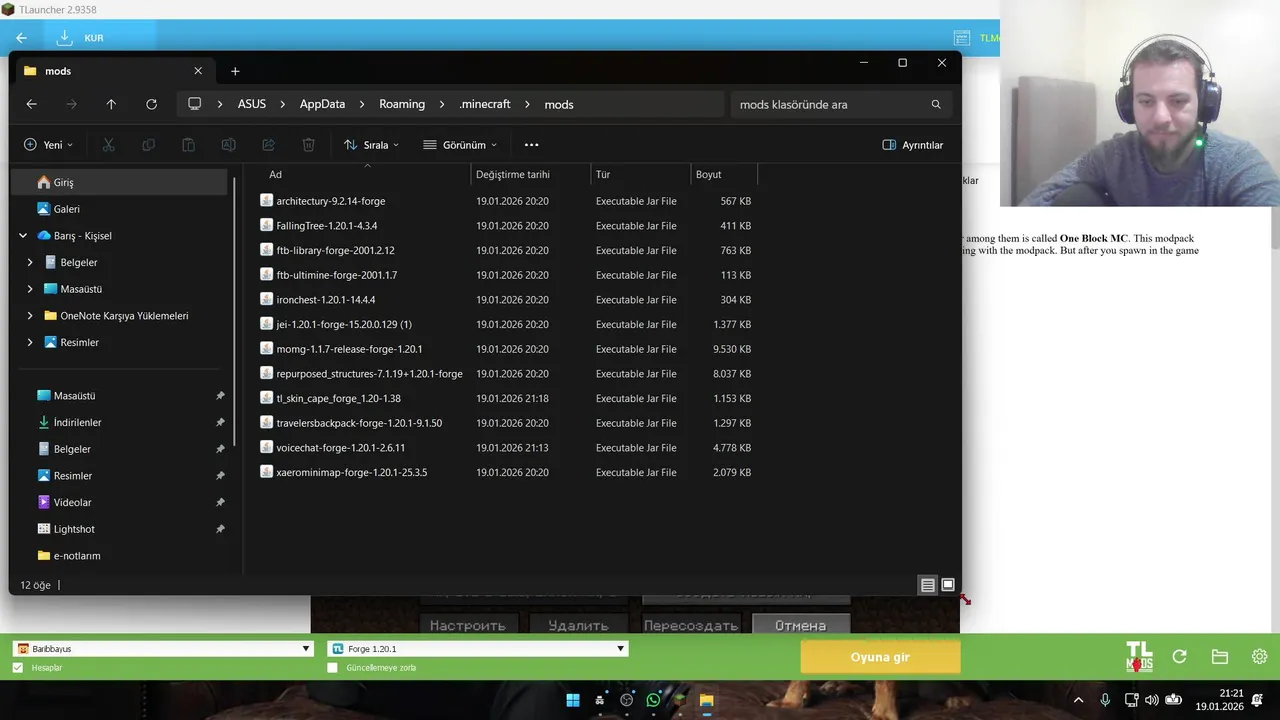Click AppData in the address breadcrumb
Screen dimensions: 1280x720
[322, 104]
